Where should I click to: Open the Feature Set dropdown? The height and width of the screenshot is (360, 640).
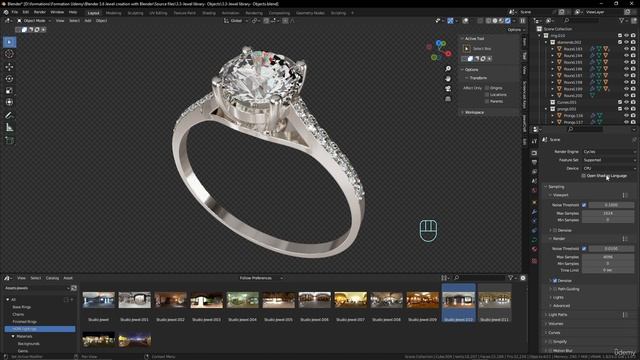pos(609,160)
